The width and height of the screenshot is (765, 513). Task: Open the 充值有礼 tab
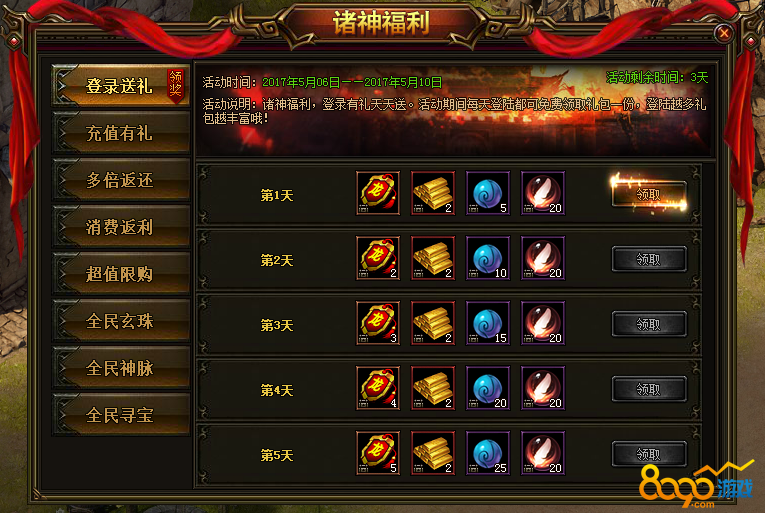(121, 133)
